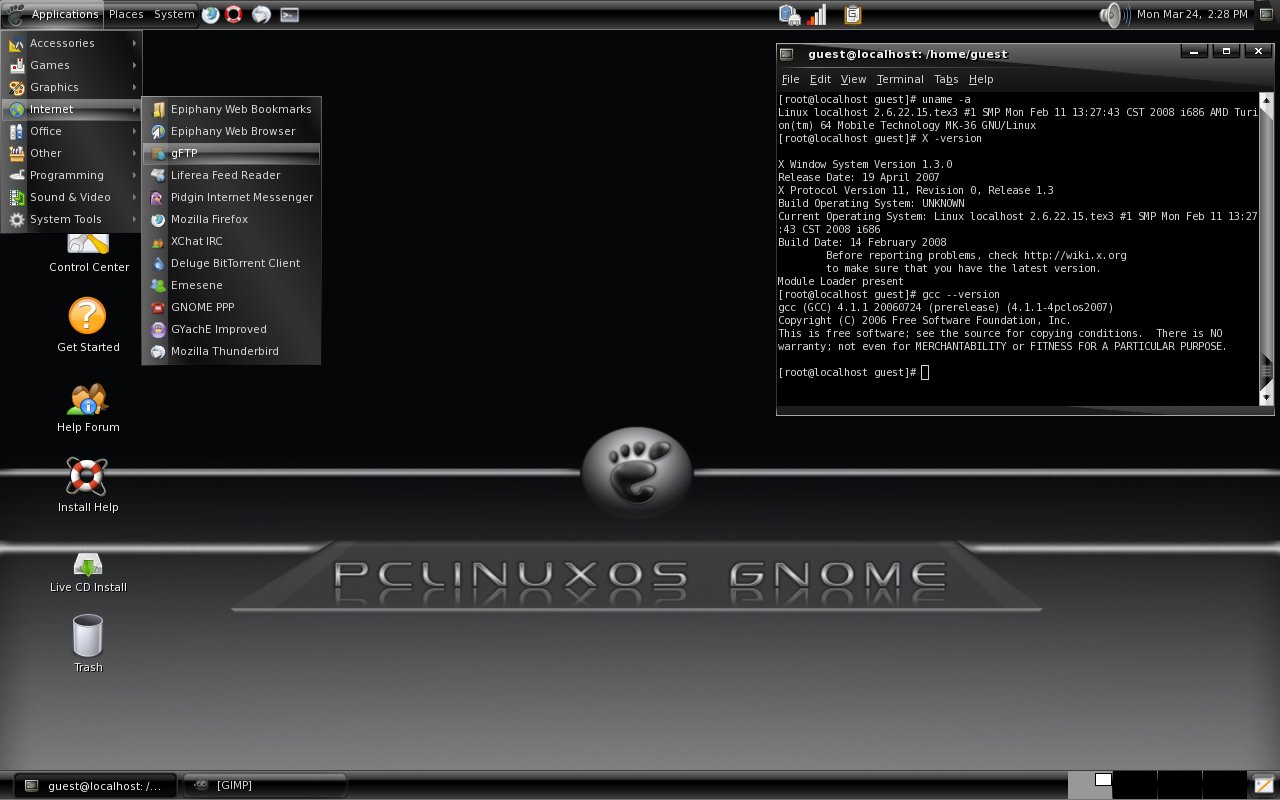Click the small monitor icon beside the clock
This screenshot has height=800, width=1280.
tap(1266, 14)
